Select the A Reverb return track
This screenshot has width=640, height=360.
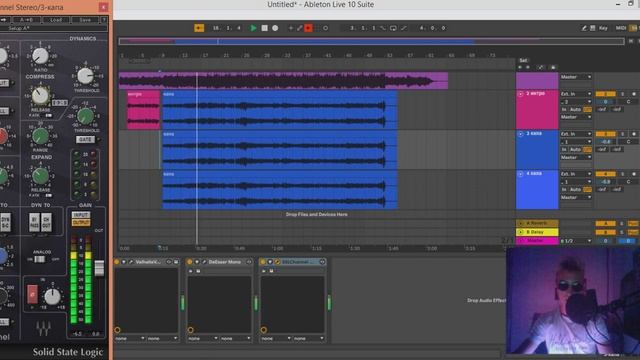click(537, 223)
